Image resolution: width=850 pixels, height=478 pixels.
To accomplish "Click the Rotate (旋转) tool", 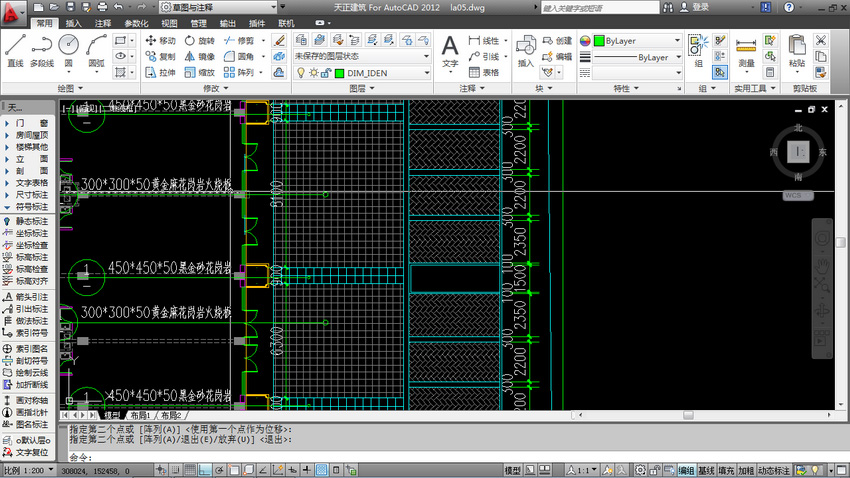I will click(x=199, y=41).
